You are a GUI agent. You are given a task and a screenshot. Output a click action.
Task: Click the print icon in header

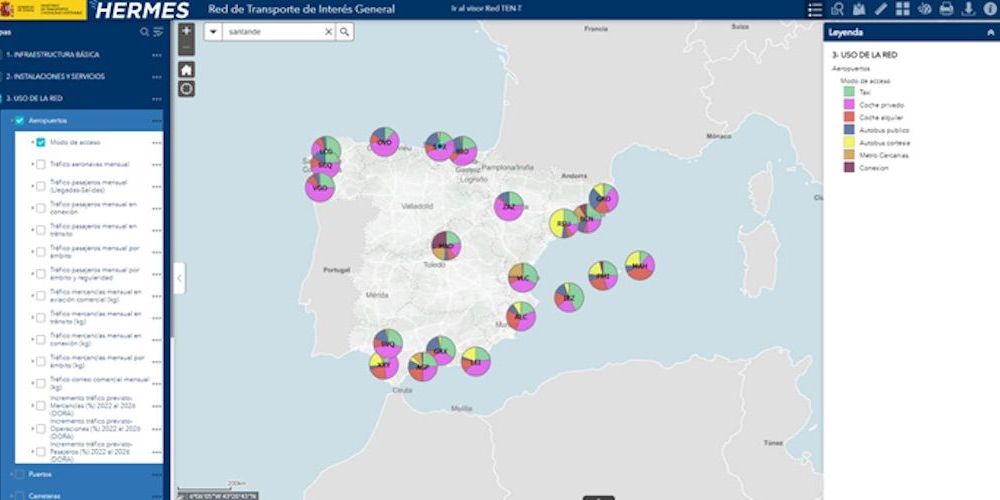click(x=946, y=9)
